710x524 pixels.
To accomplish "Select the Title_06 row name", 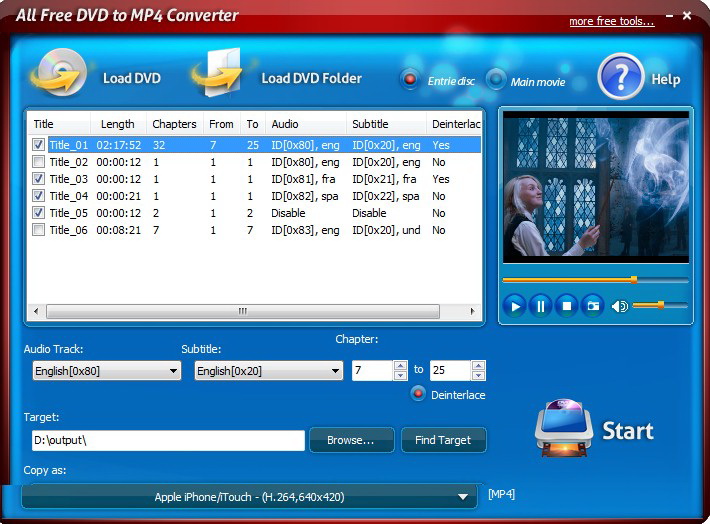I will tap(69, 230).
